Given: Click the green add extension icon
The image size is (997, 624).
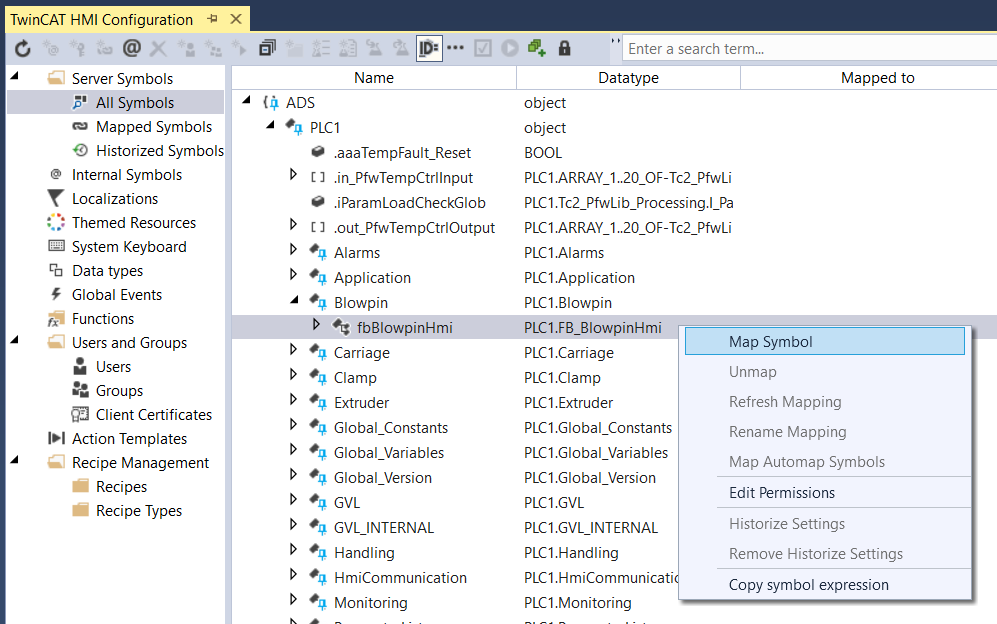Looking at the screenshot, I should 537,48.
